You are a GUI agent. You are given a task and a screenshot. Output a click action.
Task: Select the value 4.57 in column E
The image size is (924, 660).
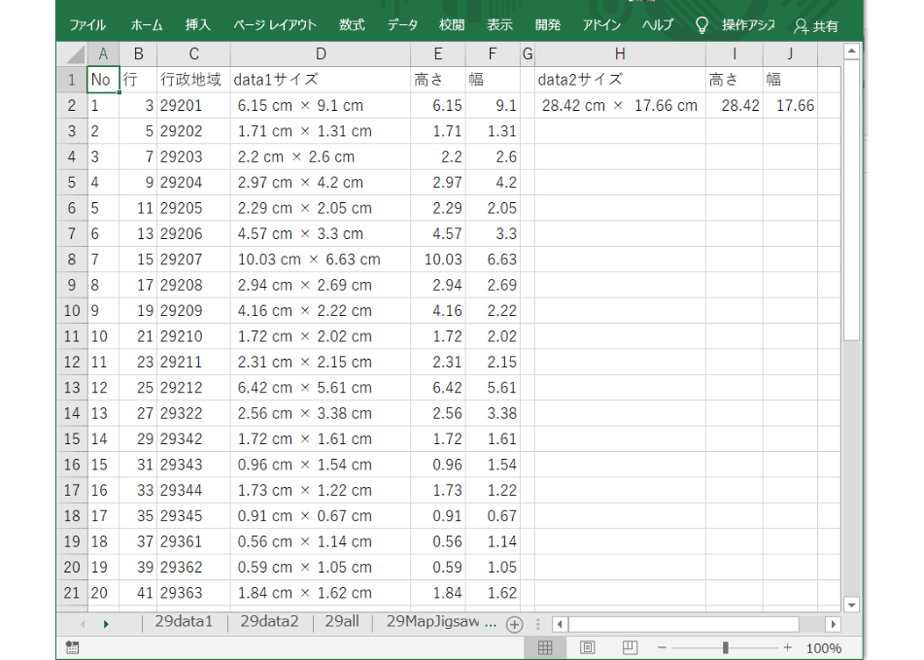438,234
